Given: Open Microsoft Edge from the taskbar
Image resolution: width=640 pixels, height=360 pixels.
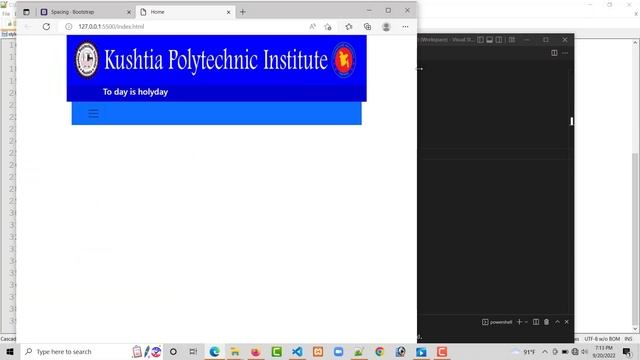Looking at the screenshot, I should click(214, 351).
